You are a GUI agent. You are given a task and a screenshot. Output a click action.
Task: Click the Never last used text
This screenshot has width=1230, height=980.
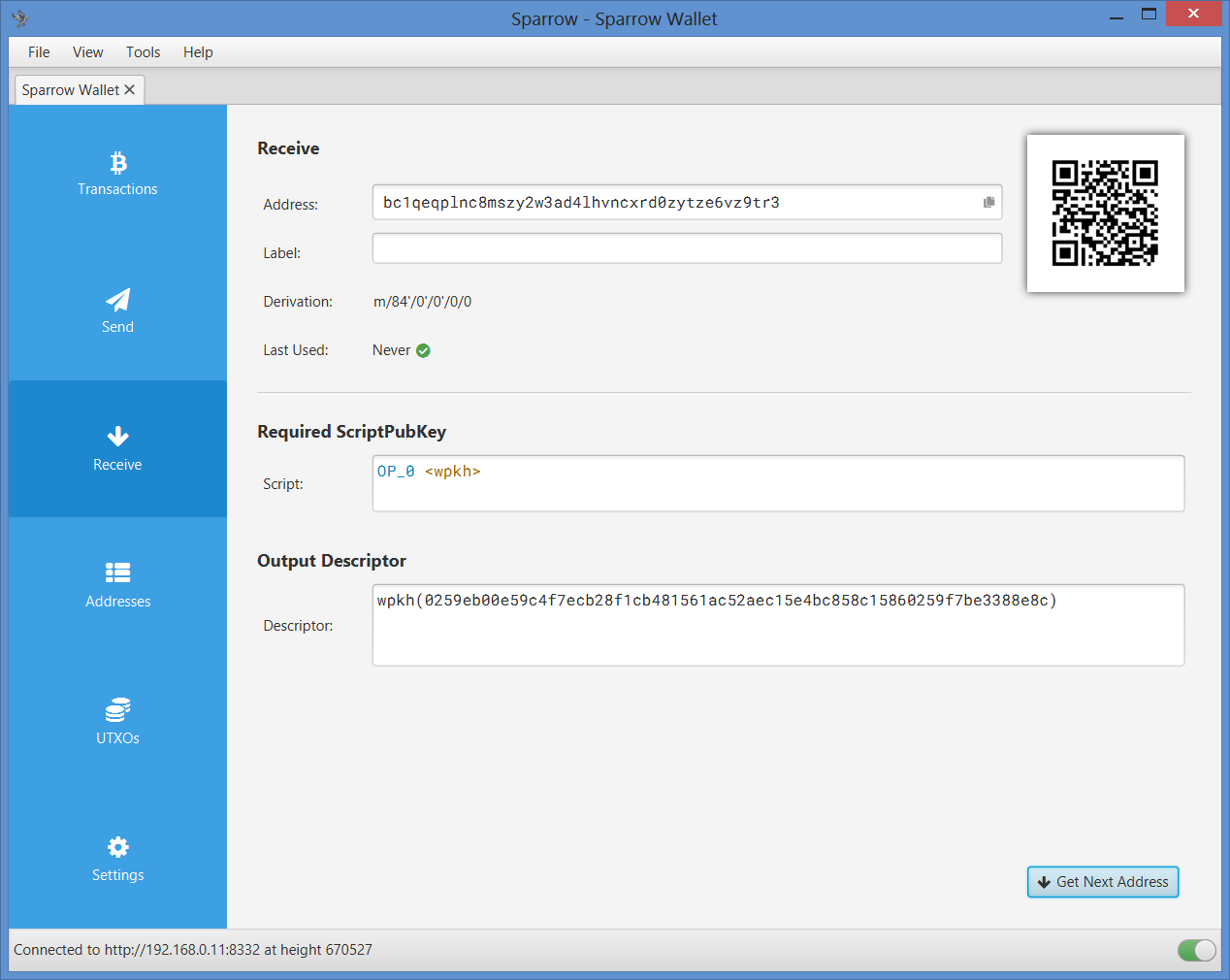click(391, 350)
